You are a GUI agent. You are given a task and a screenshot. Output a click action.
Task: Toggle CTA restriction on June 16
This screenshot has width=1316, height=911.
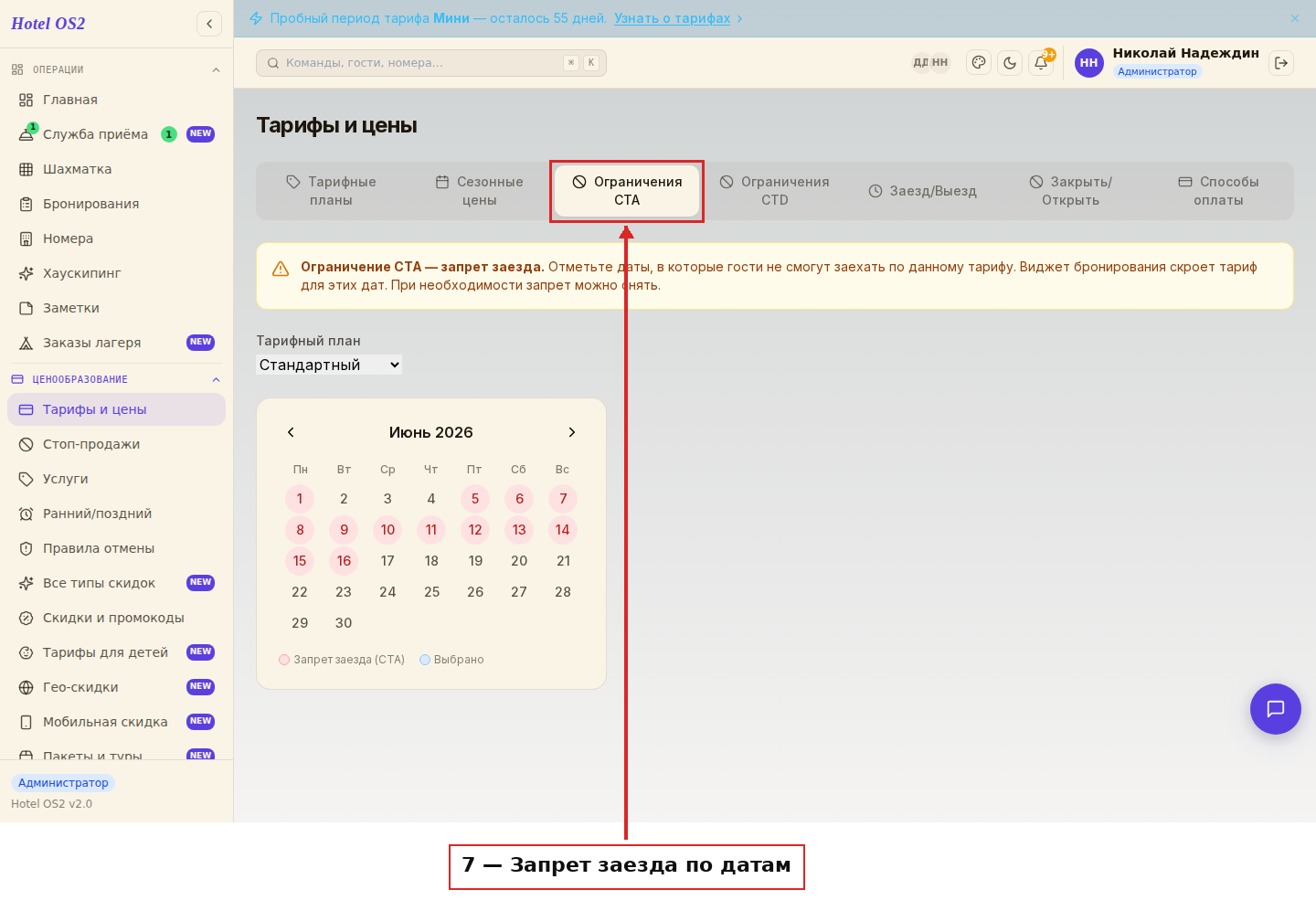tap(344, 561)
